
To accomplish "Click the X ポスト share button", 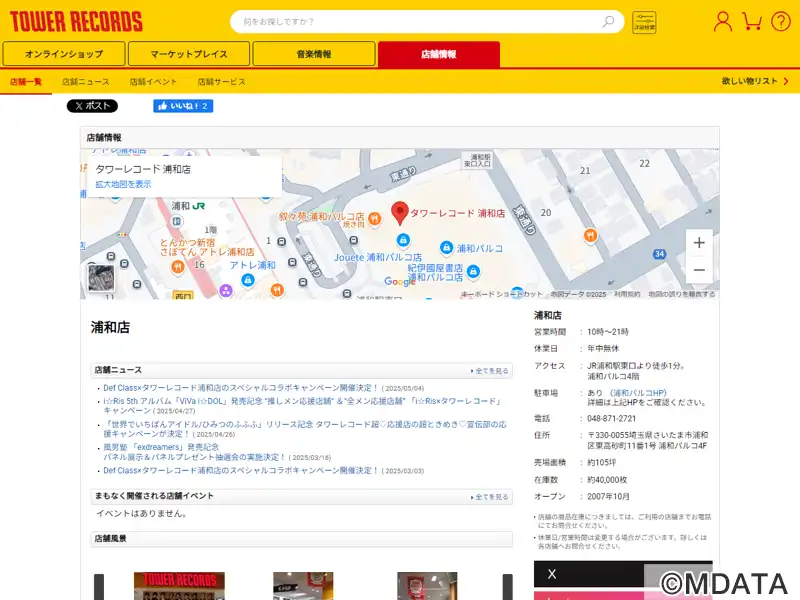I will 92,106.
